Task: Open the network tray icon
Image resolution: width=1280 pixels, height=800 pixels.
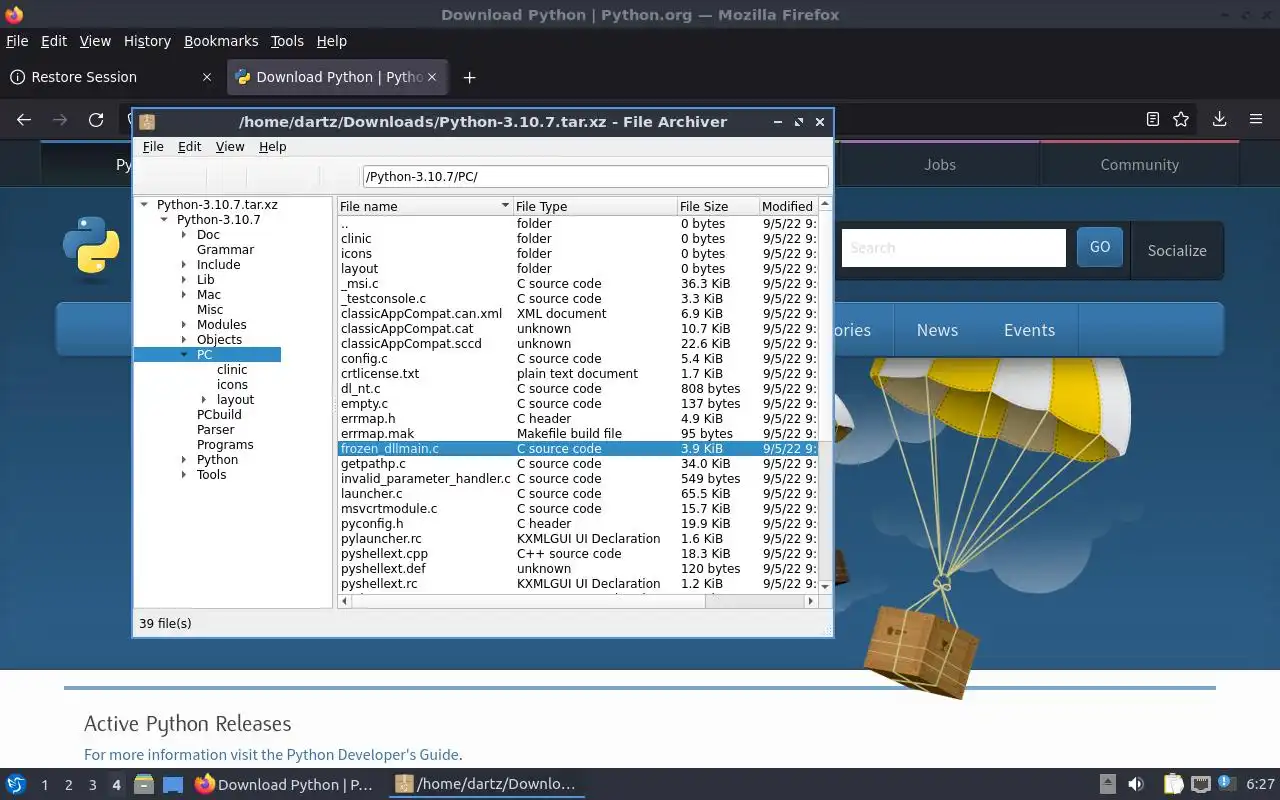Action: [x=1200, y=784]
